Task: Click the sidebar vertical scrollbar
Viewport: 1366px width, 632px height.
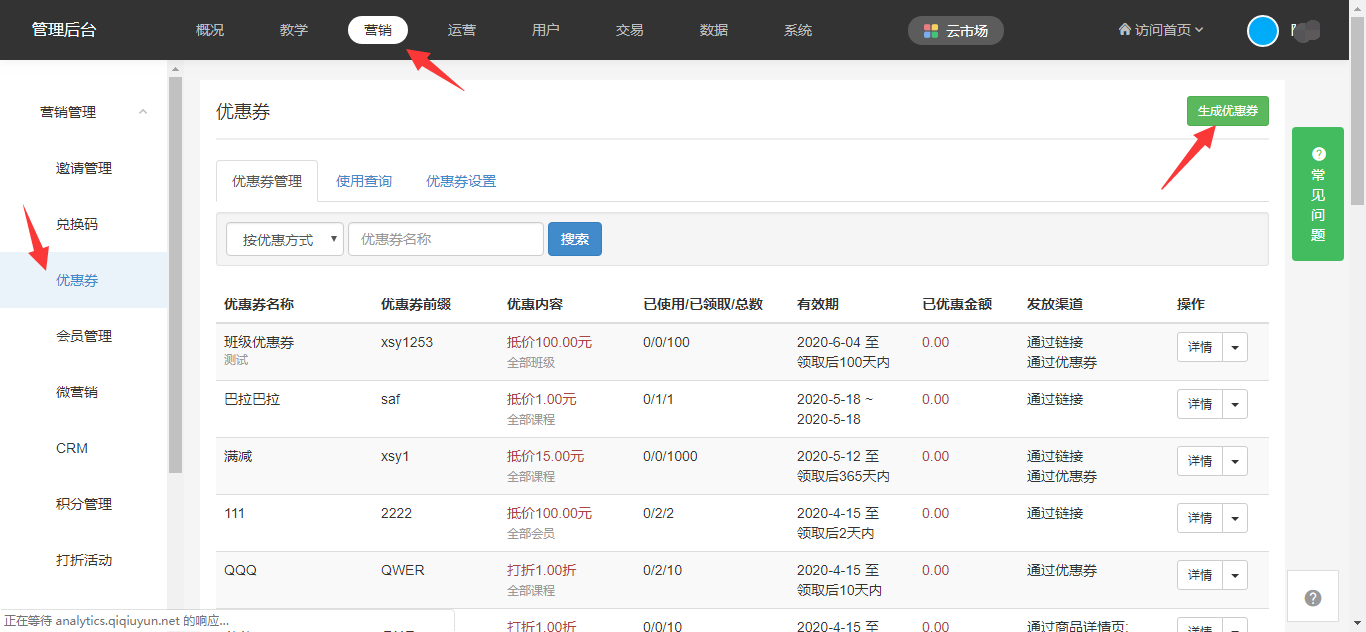Action: coord(175,270)
